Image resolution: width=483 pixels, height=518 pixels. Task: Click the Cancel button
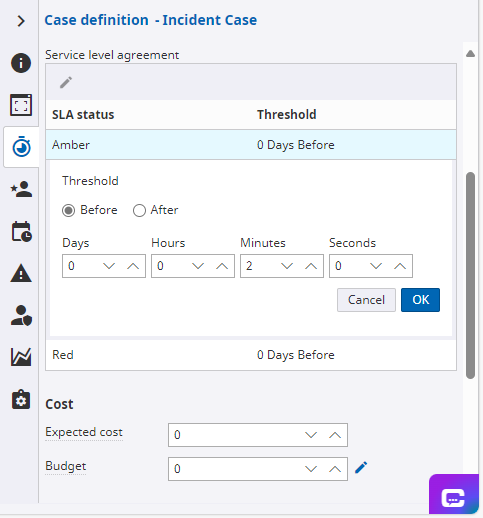tap(366, 300)
